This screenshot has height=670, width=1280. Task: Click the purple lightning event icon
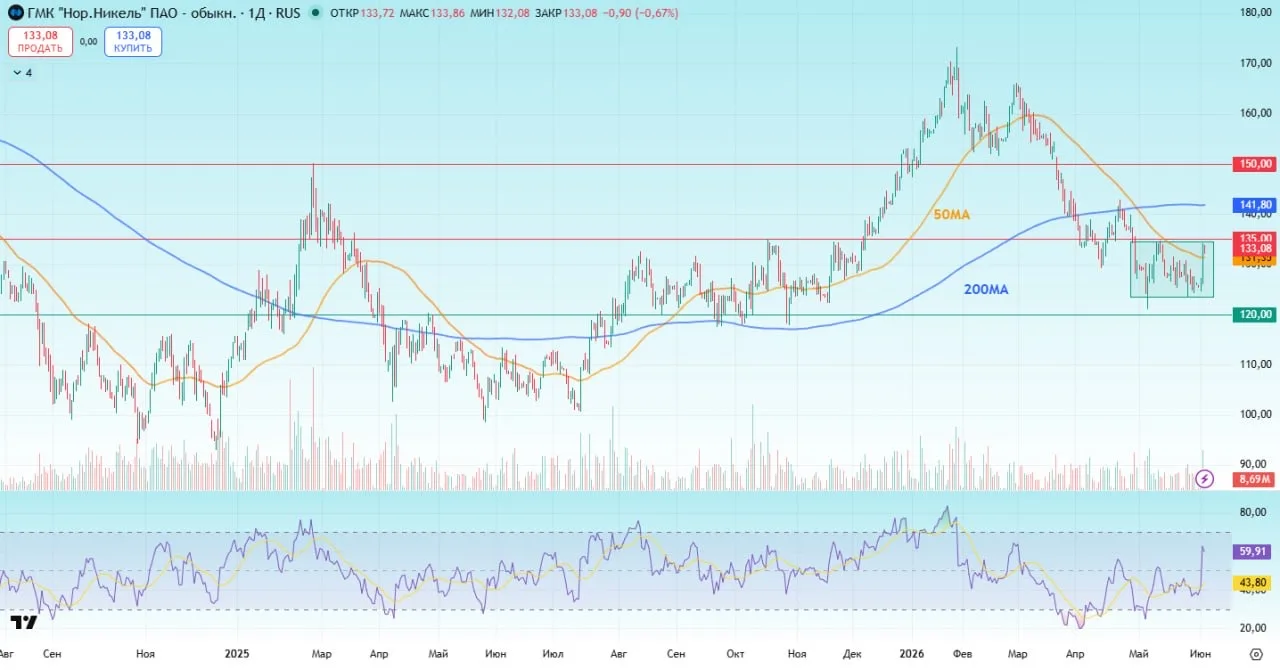coord(1205,479)
